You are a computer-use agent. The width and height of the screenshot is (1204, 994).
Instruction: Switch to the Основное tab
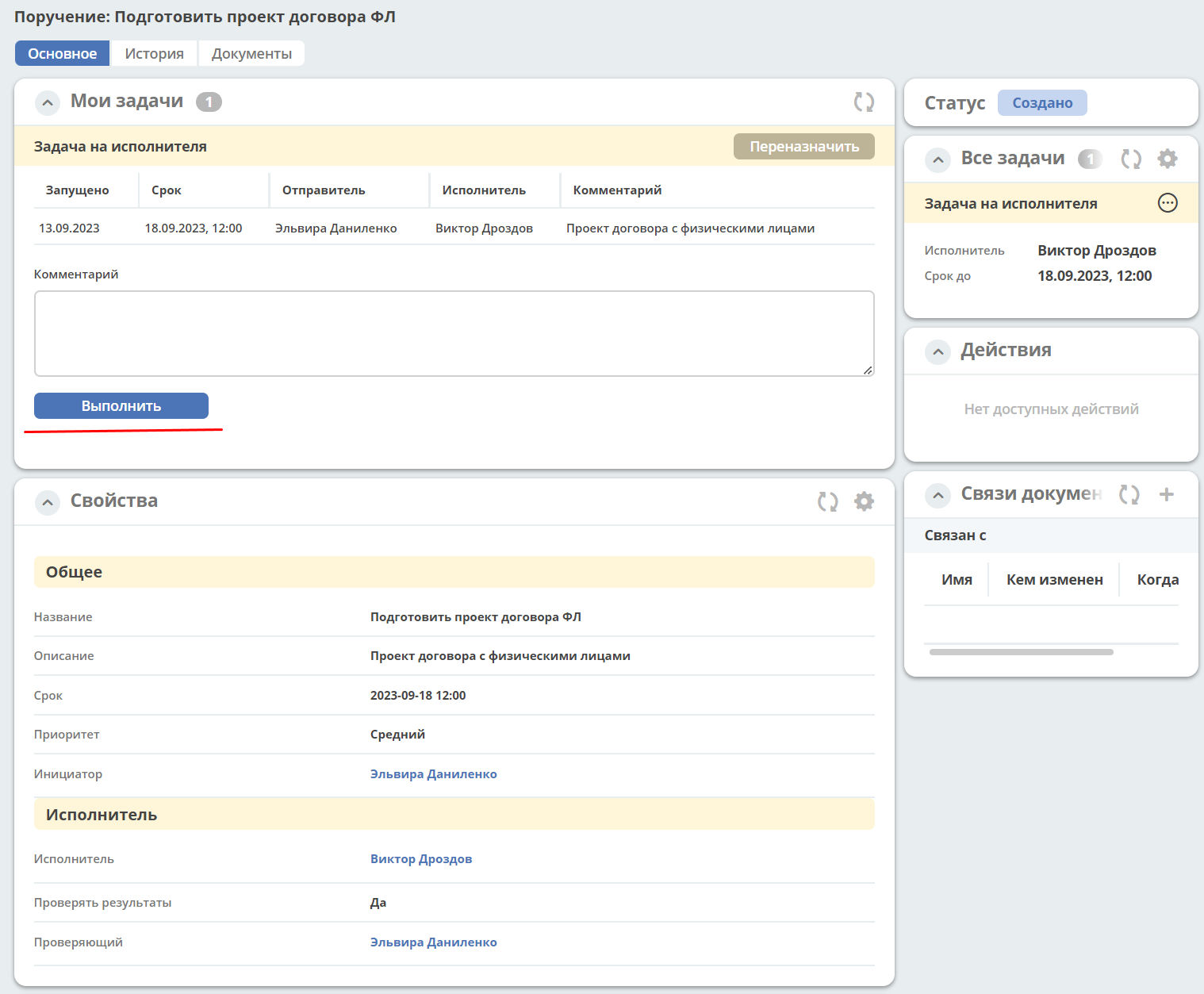[x=63, y=53]
